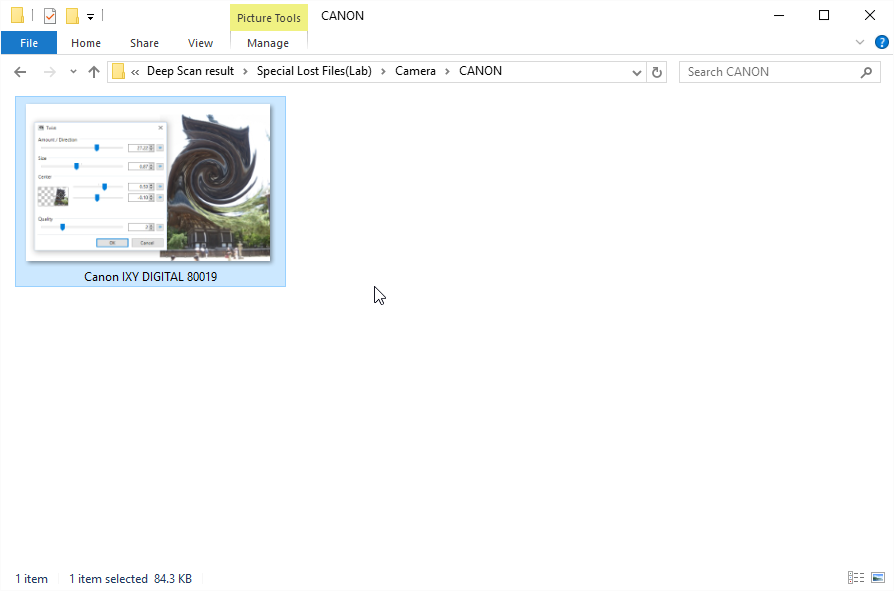The height and width of the screenshot is (591, 894).
Task: Click the search magnifier icon
Action: [x=867, y=72]
